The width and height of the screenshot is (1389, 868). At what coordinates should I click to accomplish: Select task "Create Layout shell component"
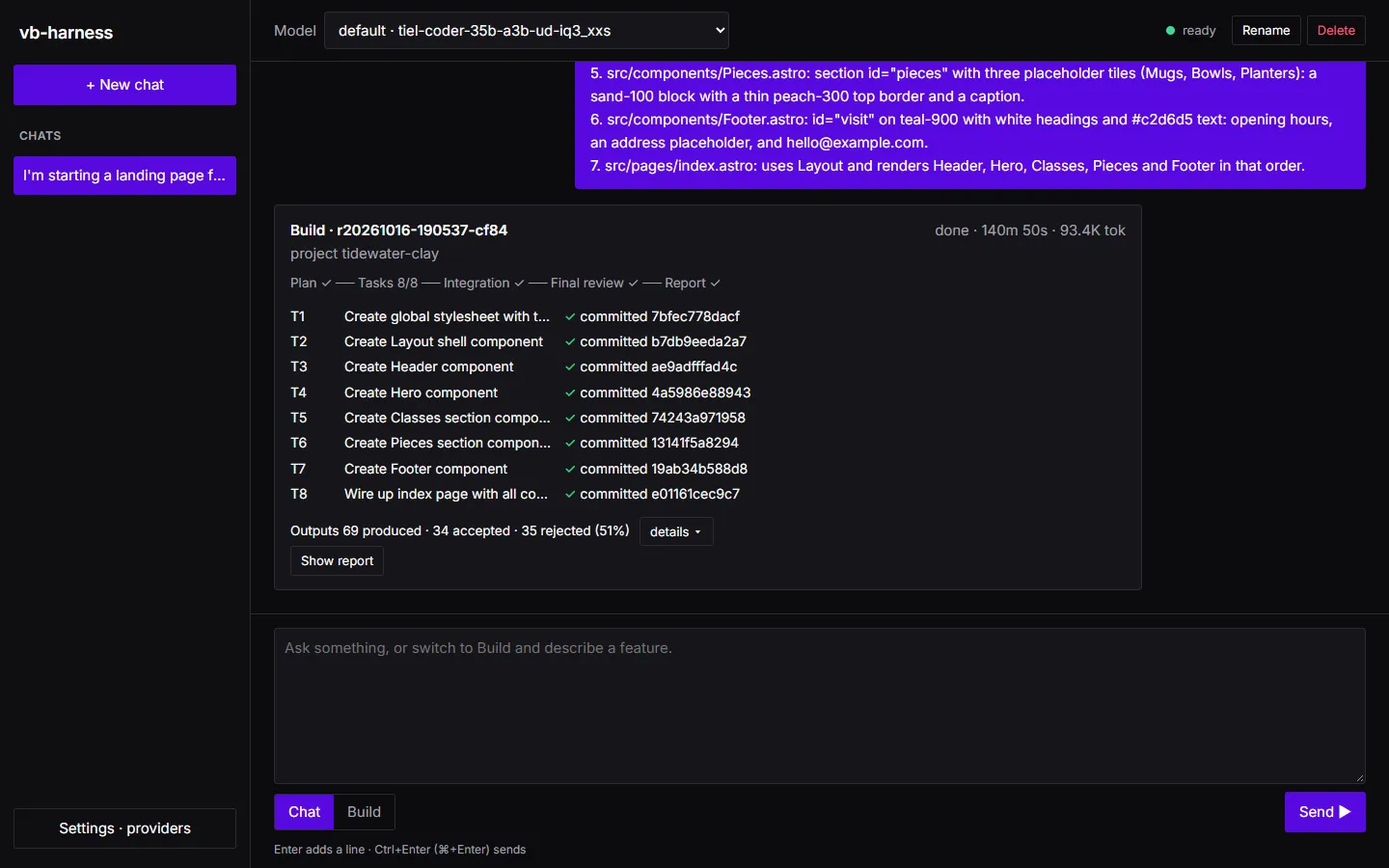click(444, 341)
